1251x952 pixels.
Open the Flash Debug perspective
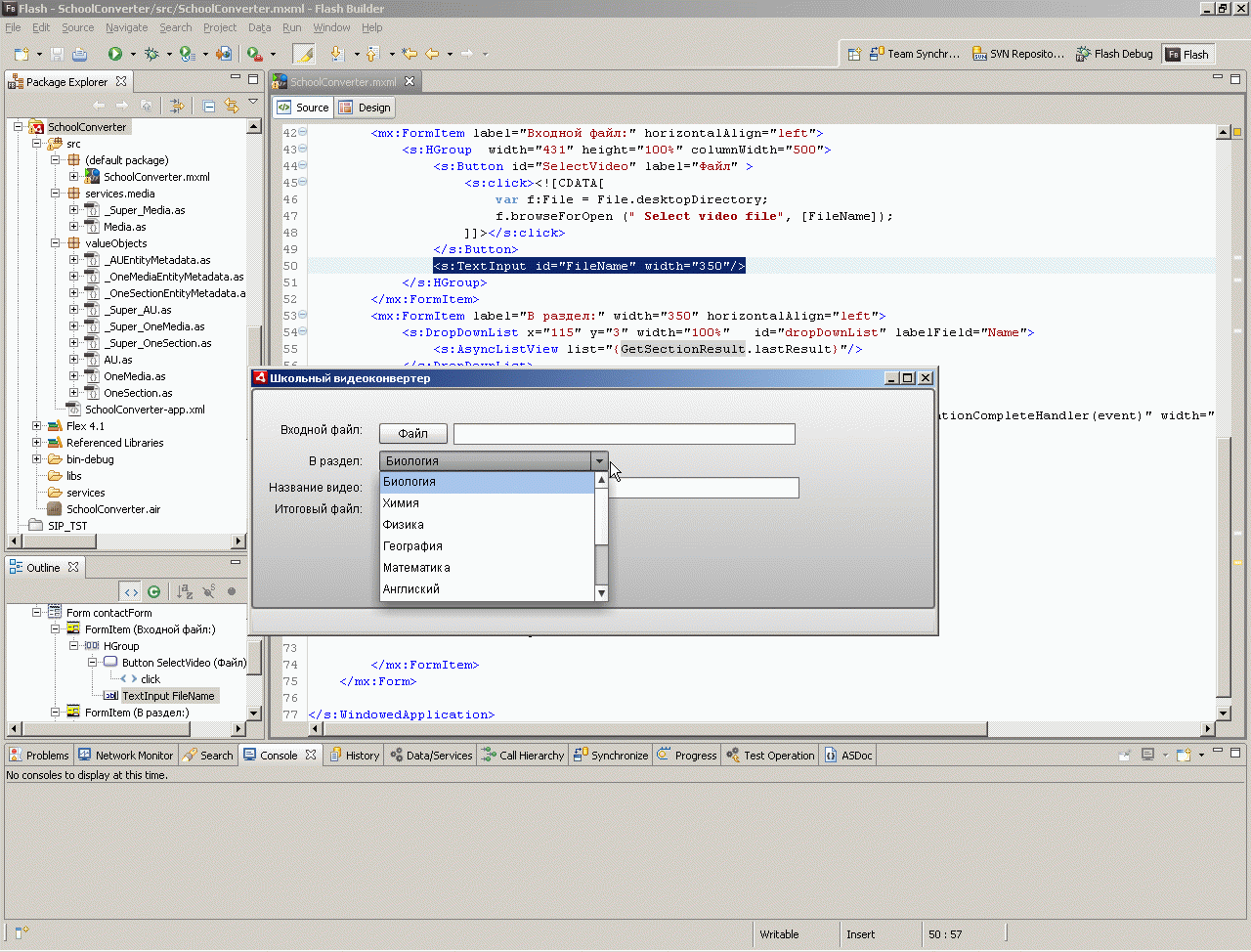pos(1114,54)
